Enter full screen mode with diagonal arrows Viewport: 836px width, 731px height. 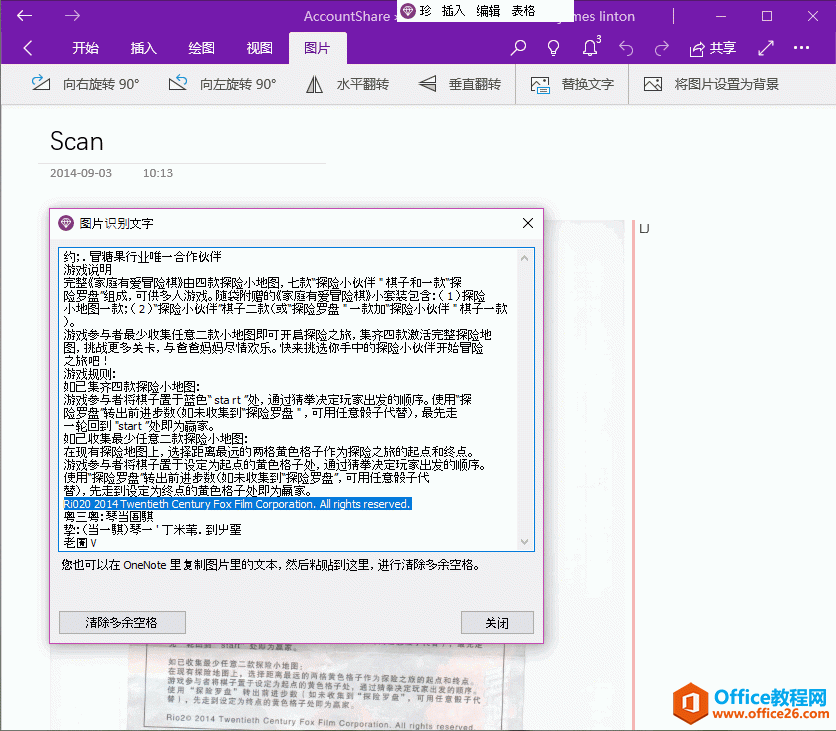[766, 48]
